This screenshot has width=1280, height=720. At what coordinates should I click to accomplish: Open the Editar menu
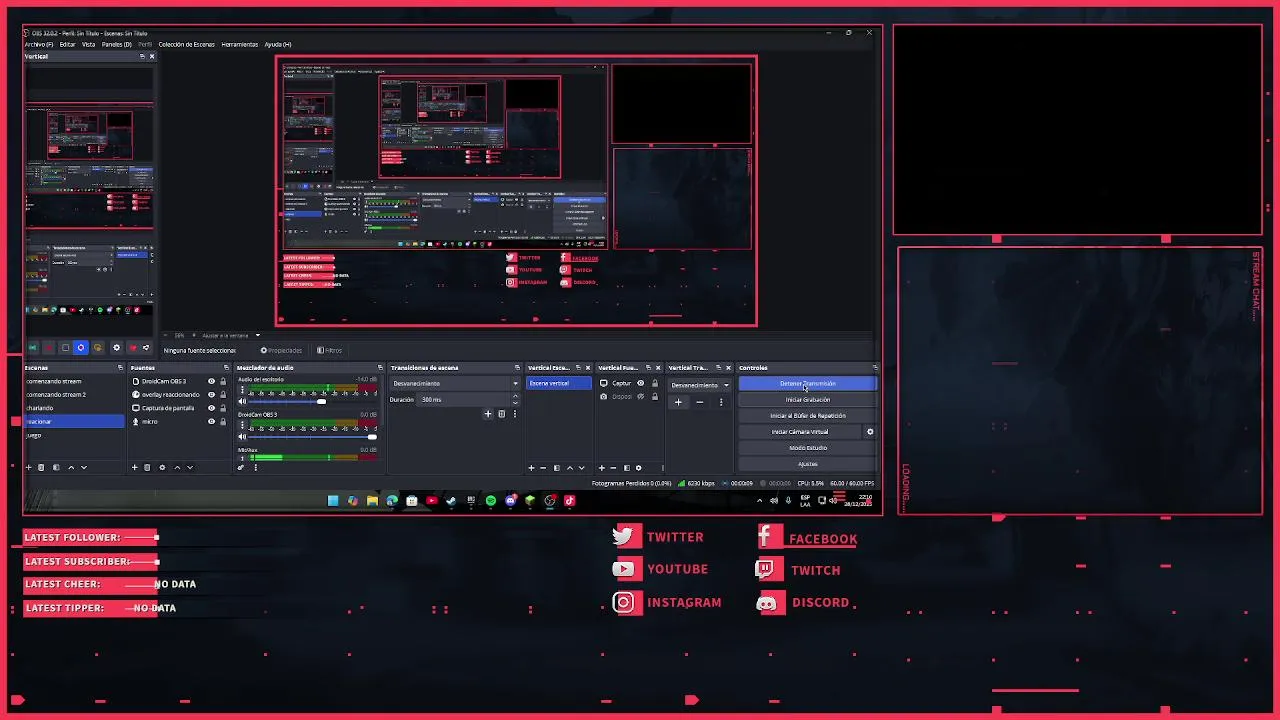[x=67, y=44]
